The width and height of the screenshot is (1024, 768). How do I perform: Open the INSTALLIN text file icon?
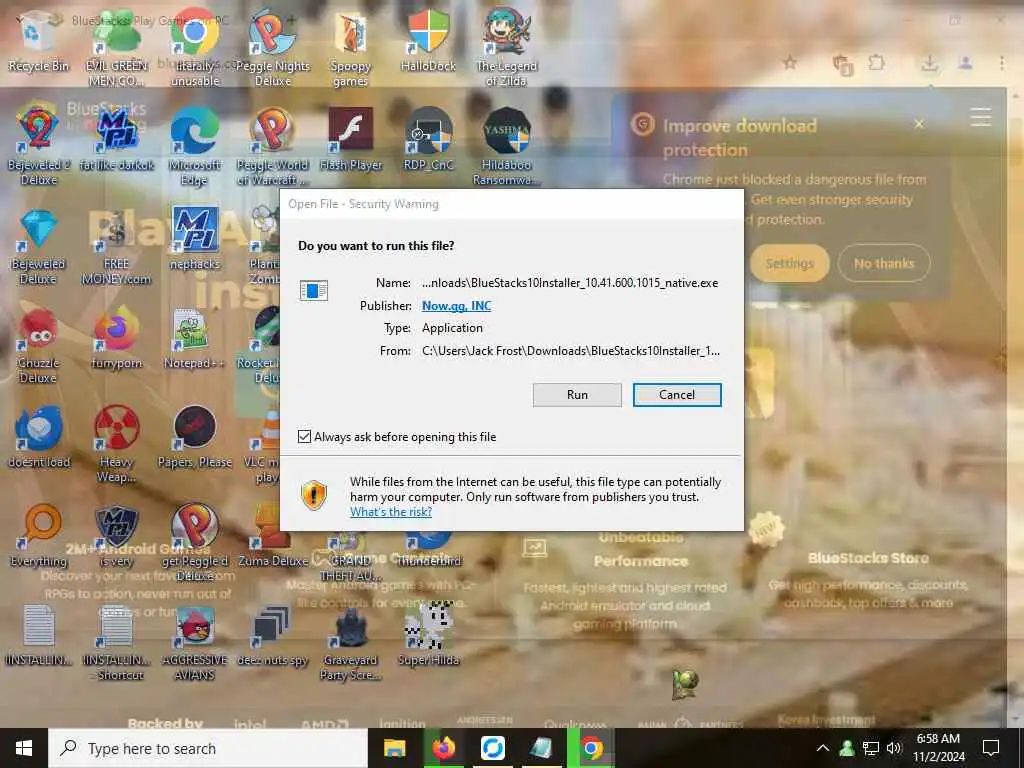click(x=38, y=635)
